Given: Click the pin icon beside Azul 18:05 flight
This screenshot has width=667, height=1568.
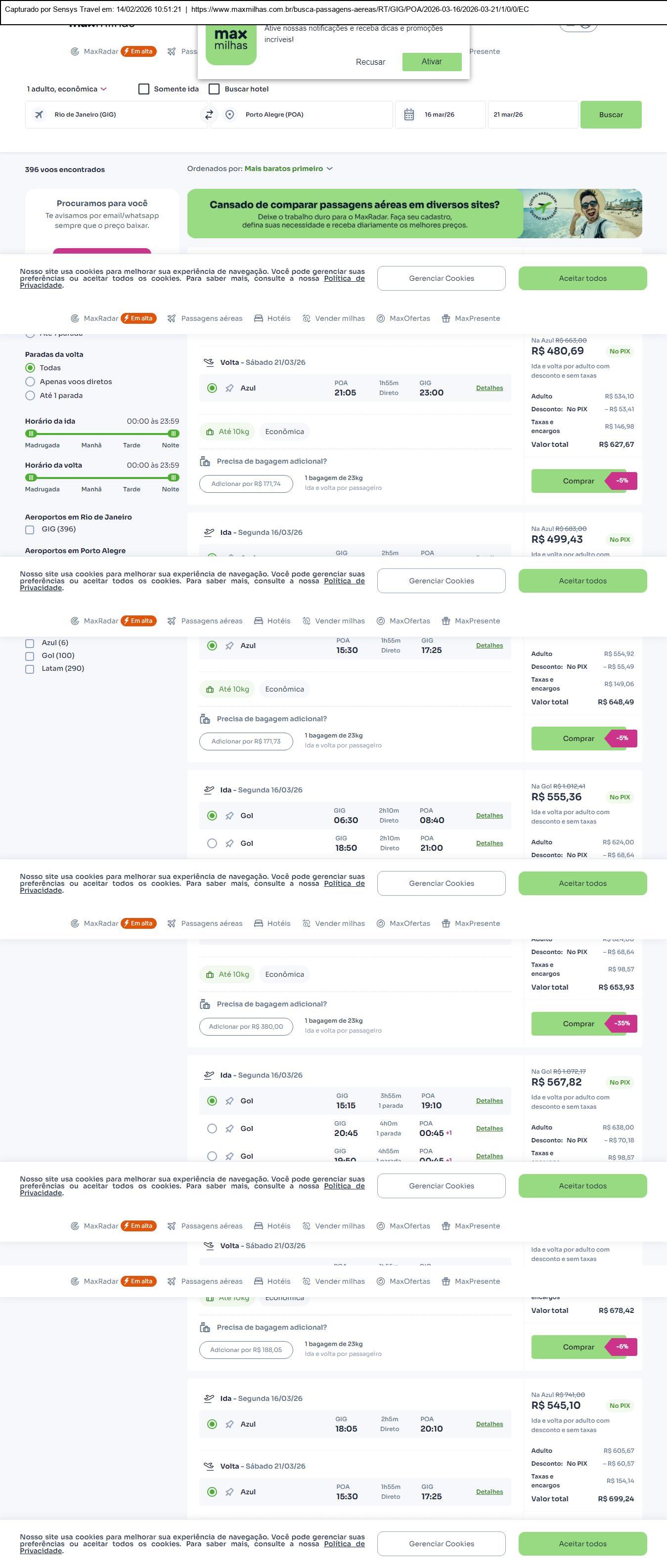Looking at the screenshot, I should coord(229,1424).
